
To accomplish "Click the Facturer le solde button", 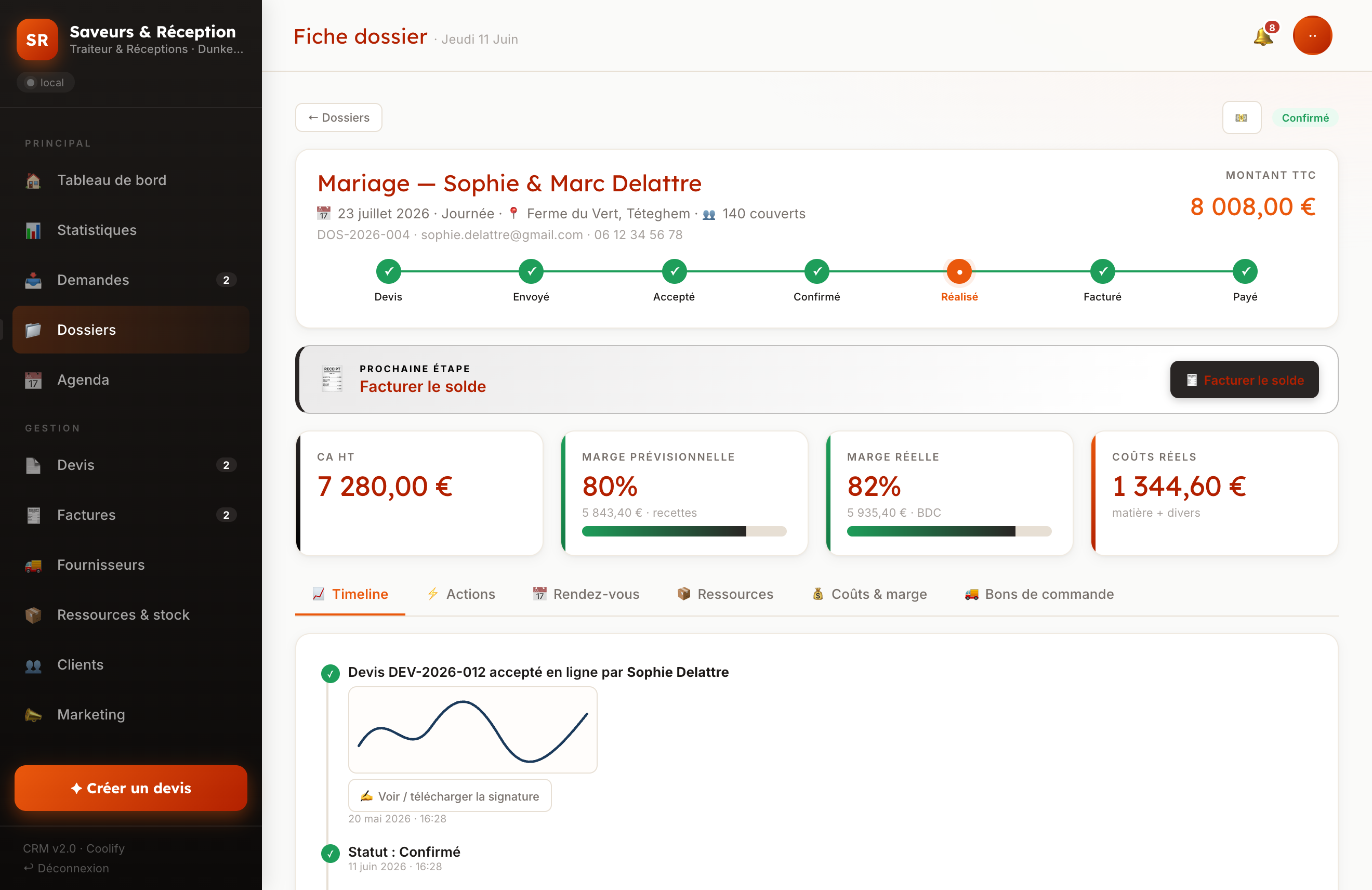I will (1244, 380).
